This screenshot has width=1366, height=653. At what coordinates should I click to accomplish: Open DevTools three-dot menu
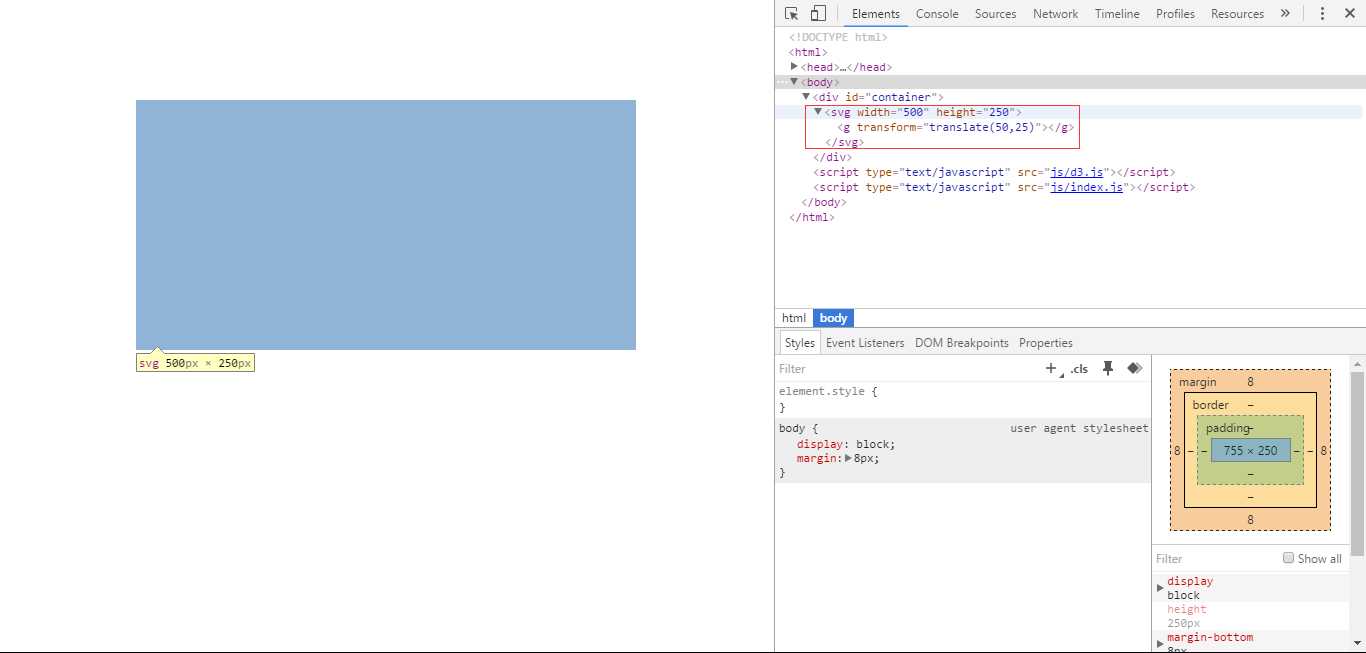pos(1322,13)
